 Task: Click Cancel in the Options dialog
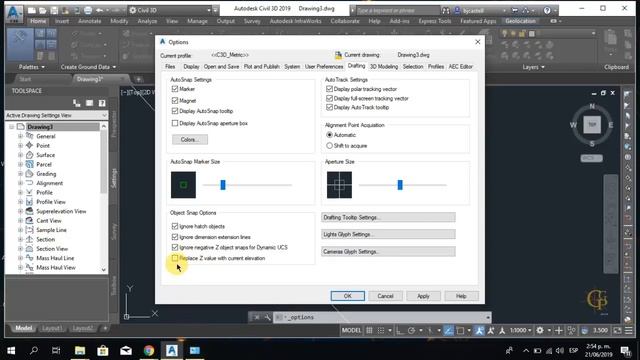385,296
